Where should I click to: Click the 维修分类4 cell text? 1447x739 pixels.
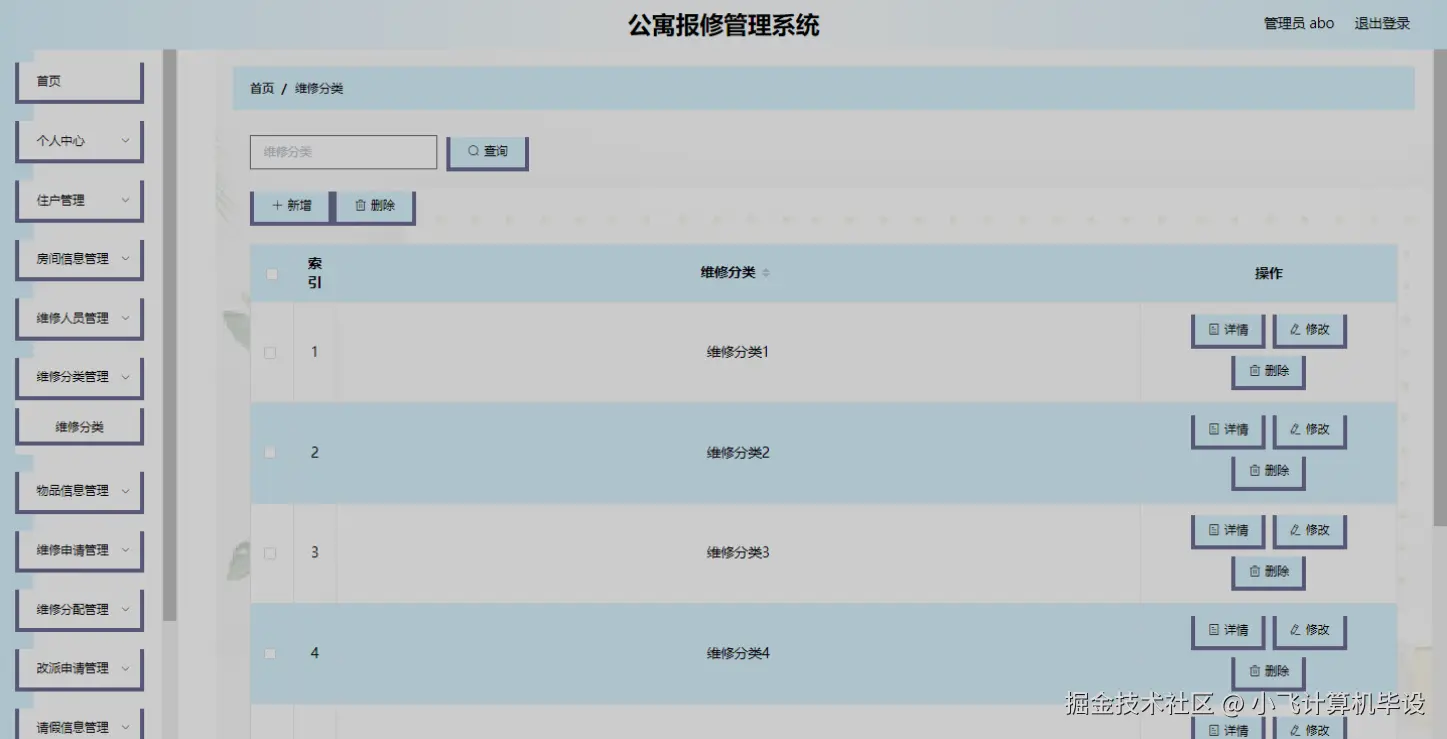pos(738,654)
